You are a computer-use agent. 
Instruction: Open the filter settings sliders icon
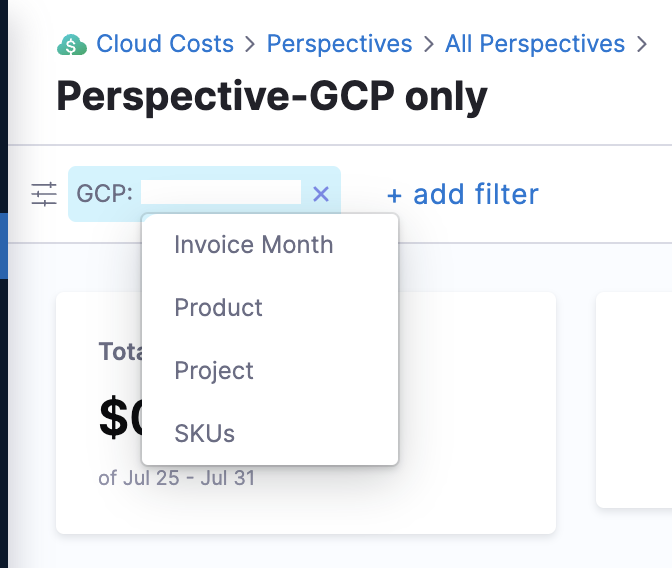(44, 194)
